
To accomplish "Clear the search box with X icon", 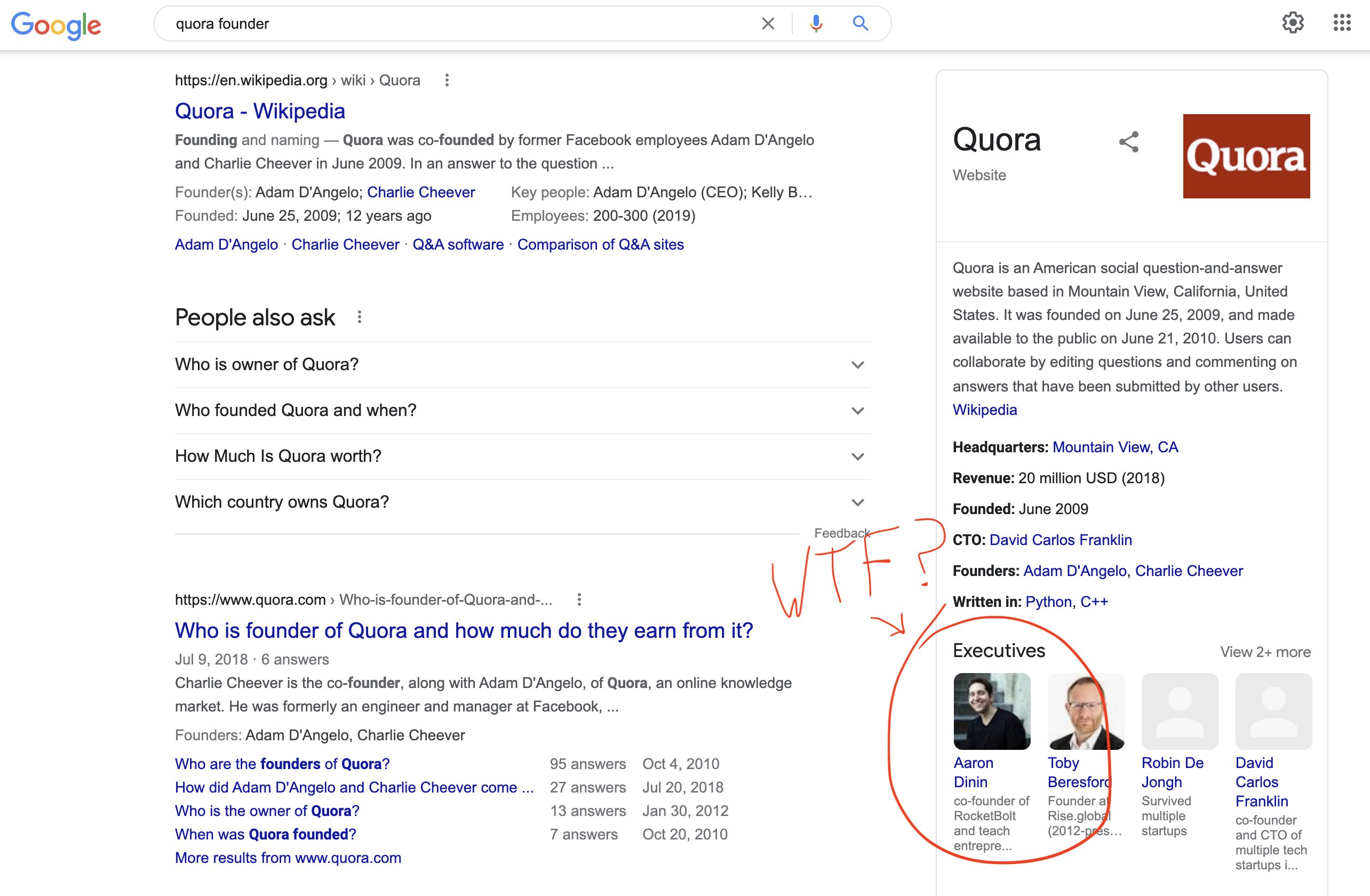I will point(768,23).
